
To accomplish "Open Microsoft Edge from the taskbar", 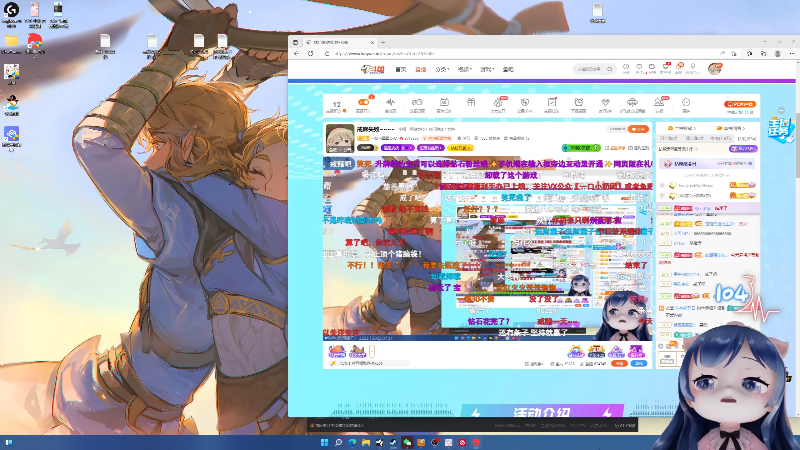I will point(352,442).
